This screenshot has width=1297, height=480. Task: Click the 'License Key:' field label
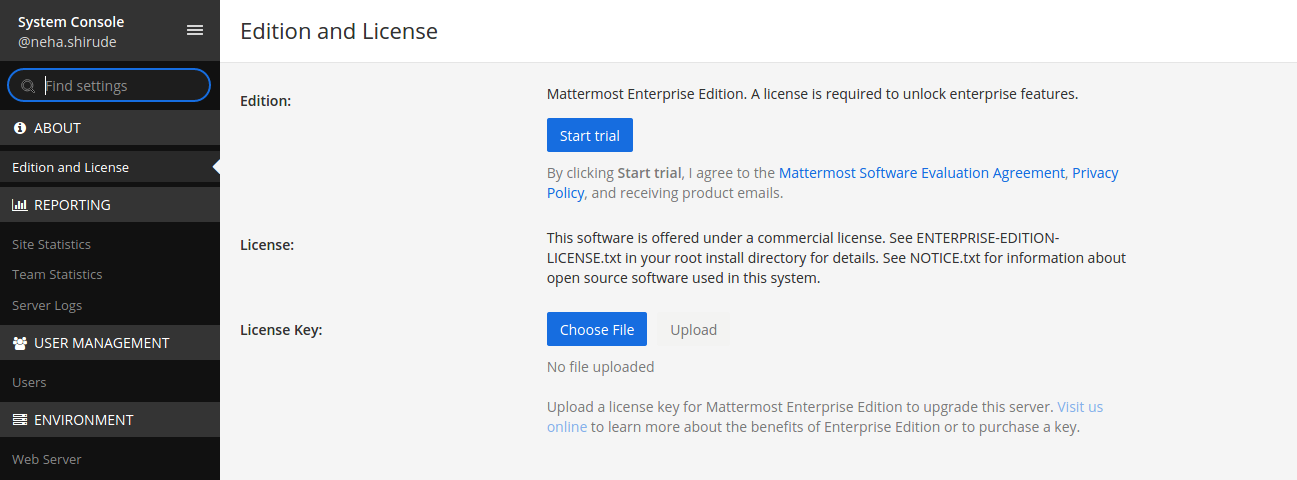[281, 330]
